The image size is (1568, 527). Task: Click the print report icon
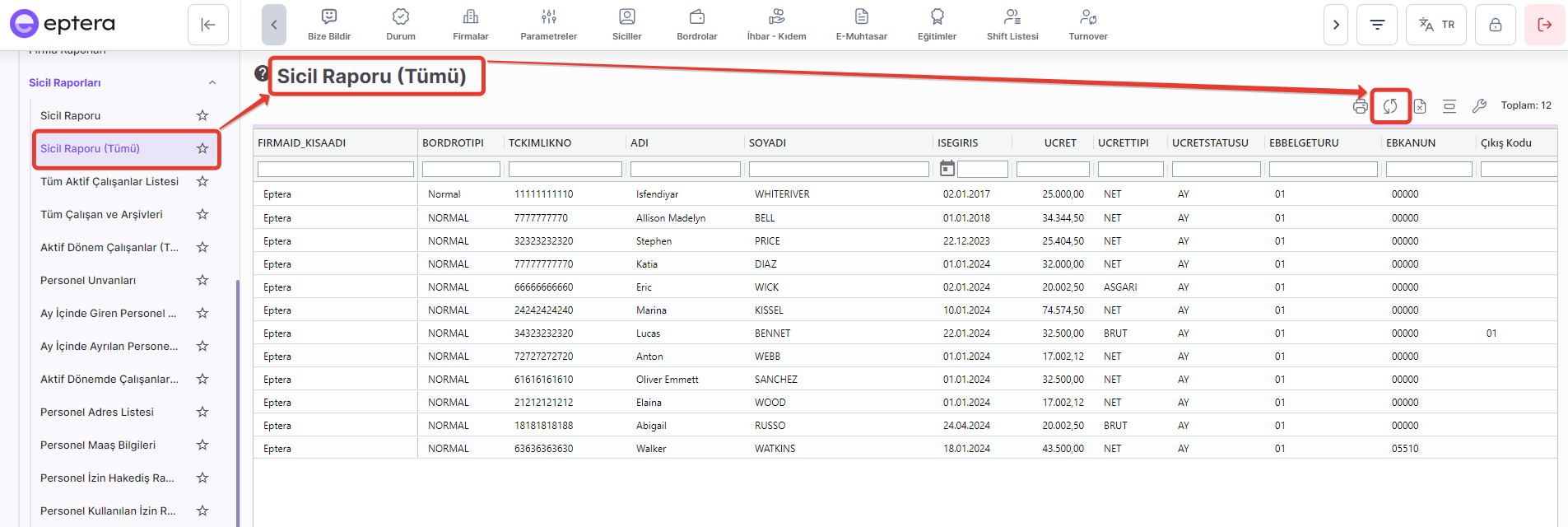click(1360, 106)
